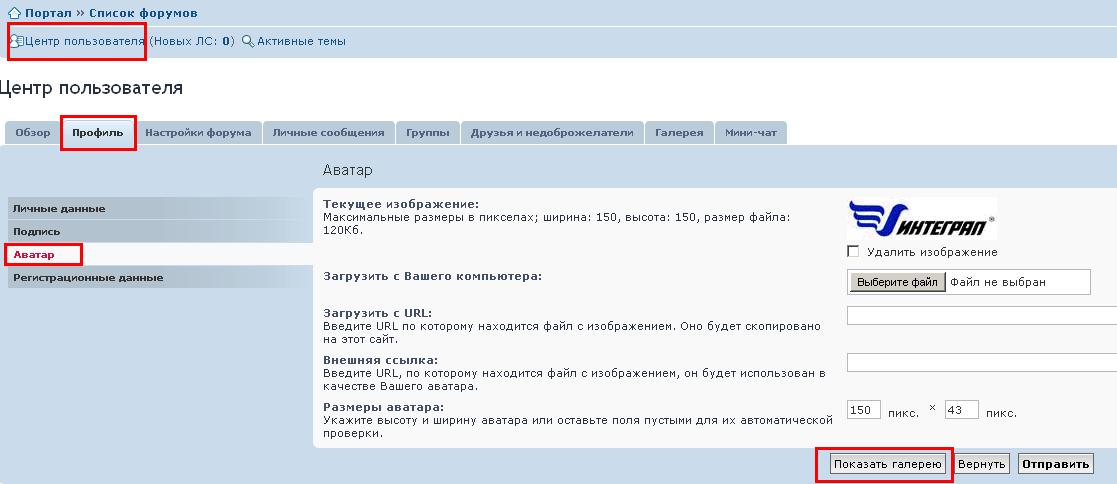
Task: Switch to the Мини-чат tab
Action: tap(751, 133)
